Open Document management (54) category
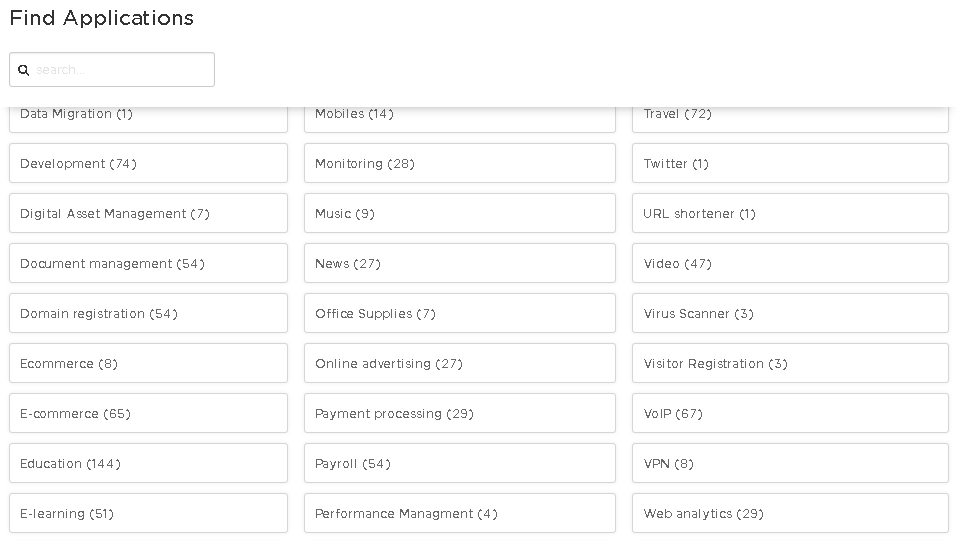Viewport: 958px width, 541px height. click(x=148, y=263)
